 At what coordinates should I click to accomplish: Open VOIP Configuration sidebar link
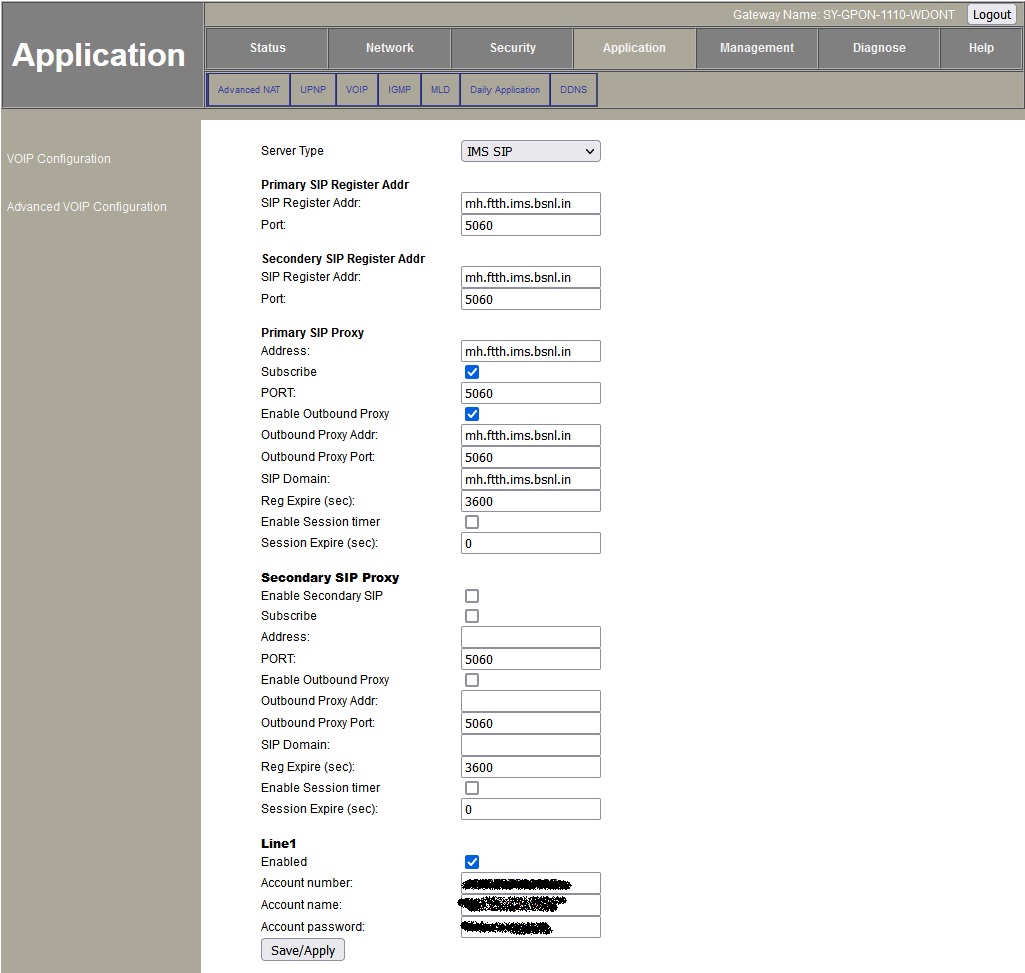click(x=59, y=159)
